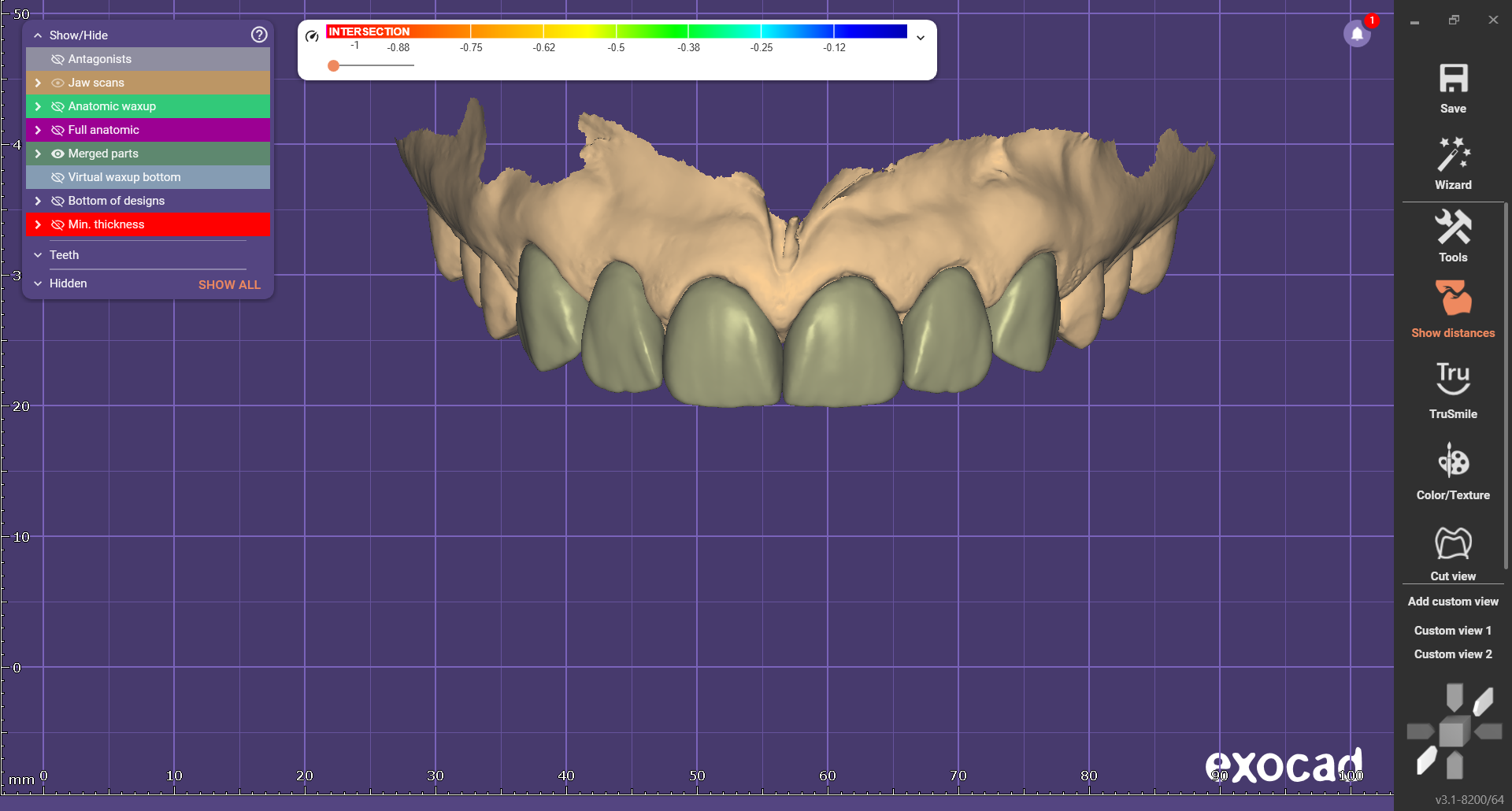Viewport: 1512px width, 811px height.
Task: Click the lower-left diagonal arrow of view cube
Action: [1426, 761]
